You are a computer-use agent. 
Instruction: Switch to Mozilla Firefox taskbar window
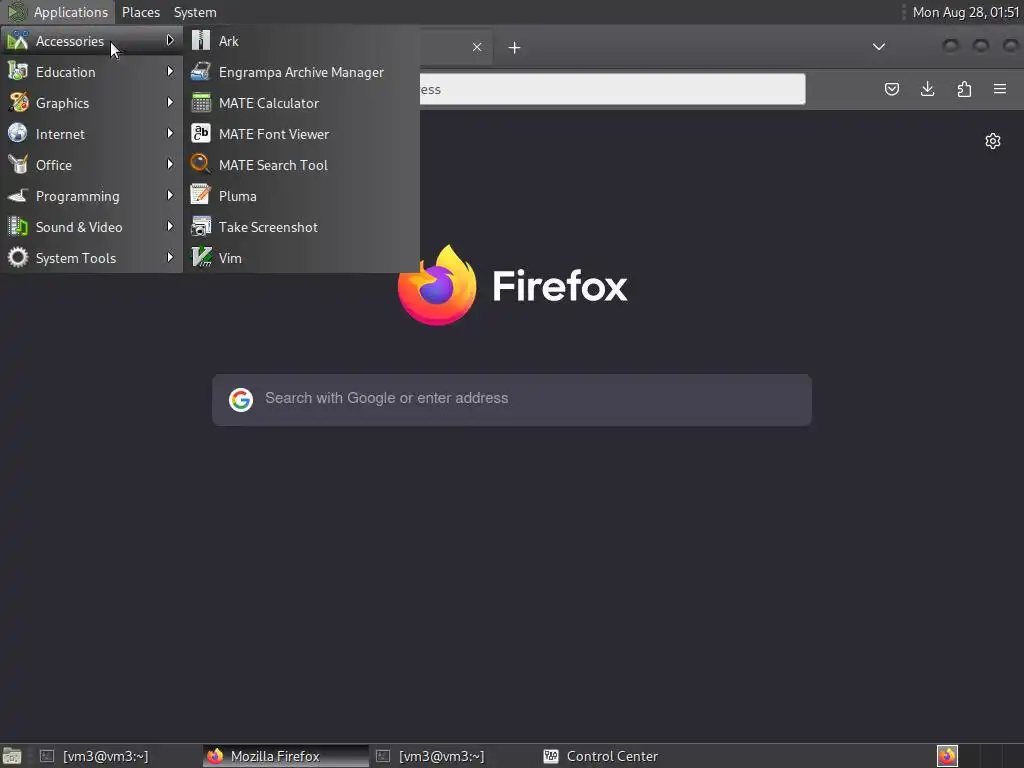point(286,756)
